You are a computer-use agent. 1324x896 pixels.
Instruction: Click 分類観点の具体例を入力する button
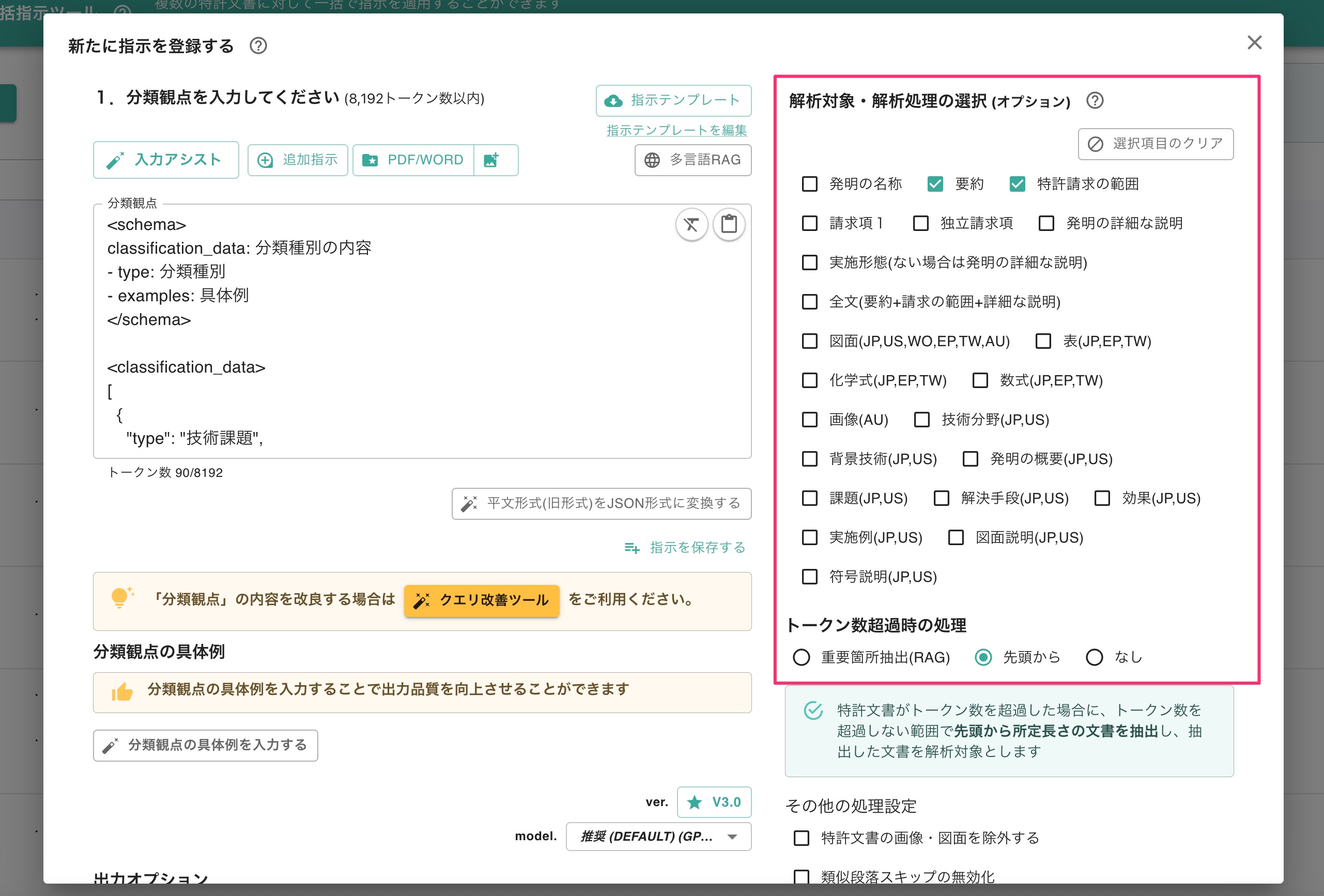point(206,746)
